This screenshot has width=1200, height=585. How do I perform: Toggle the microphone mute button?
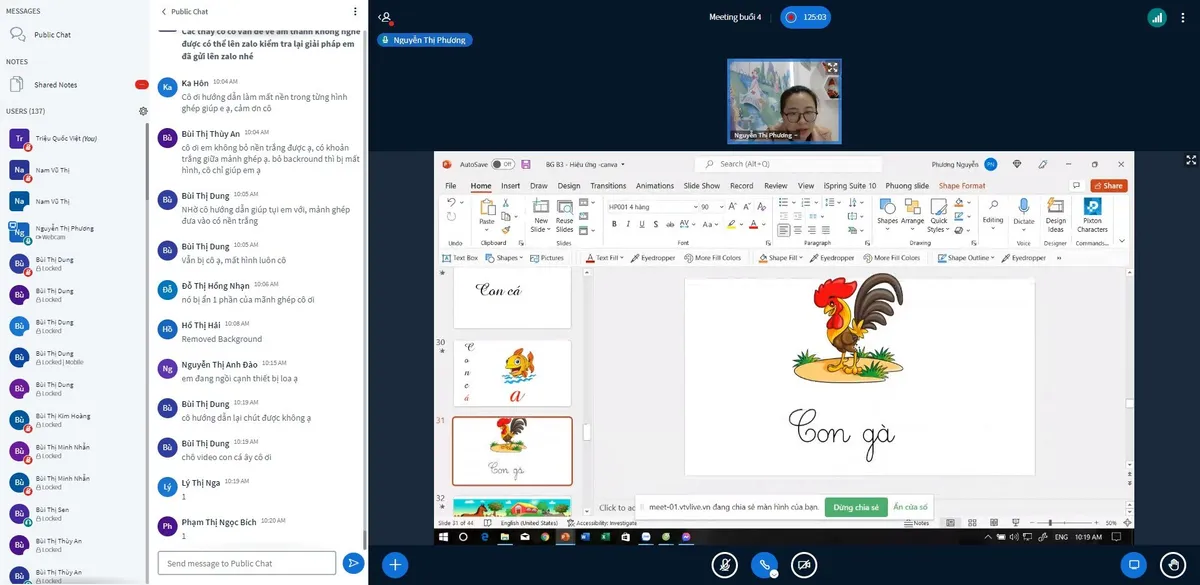(725, 565)
